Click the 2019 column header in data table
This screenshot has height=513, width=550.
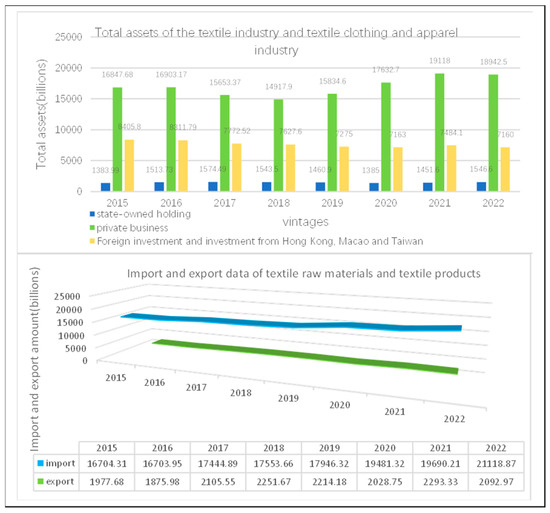click(x=329, y=448)
